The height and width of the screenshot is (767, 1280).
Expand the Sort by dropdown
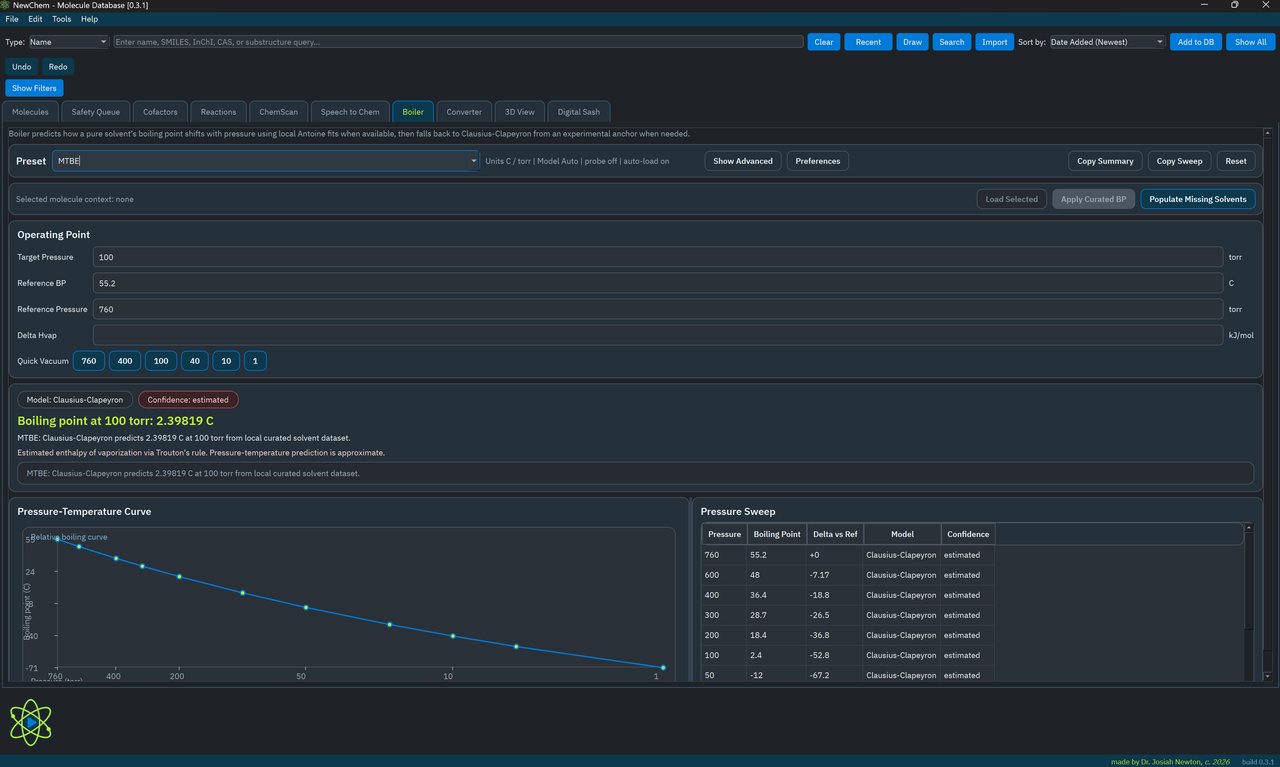tap(1106, 42)
